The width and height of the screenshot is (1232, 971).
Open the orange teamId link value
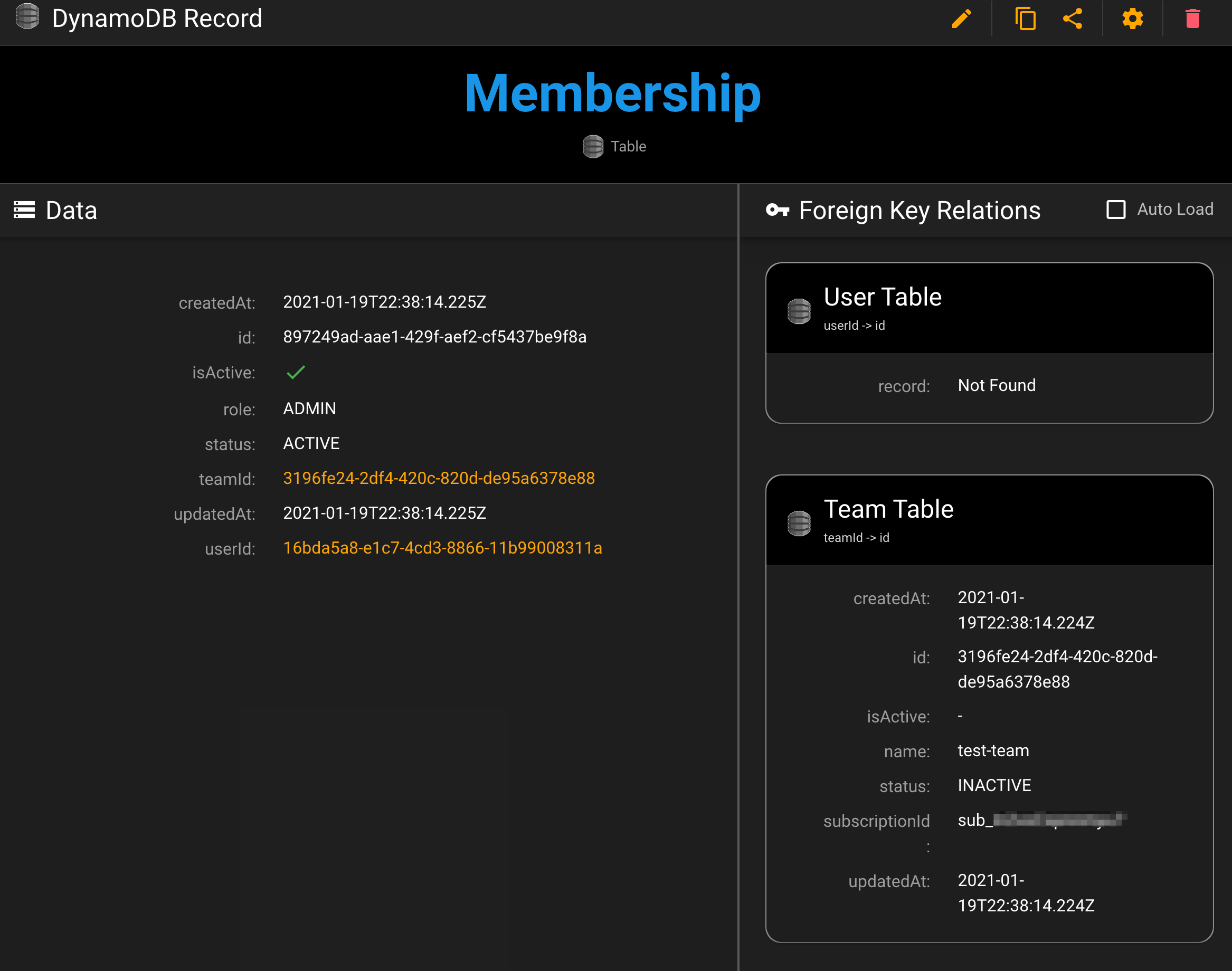(439, 478)
